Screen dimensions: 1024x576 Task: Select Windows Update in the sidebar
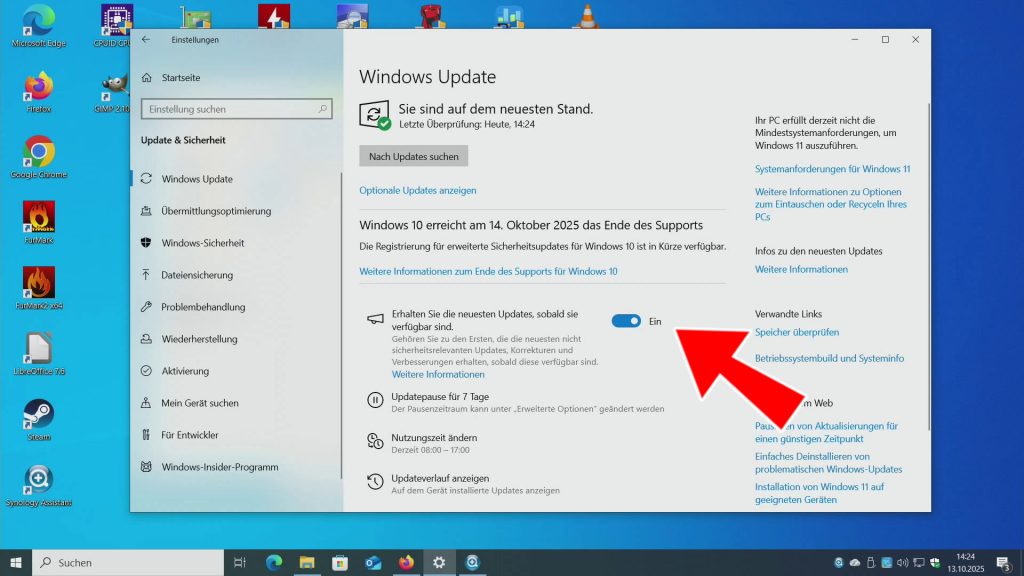(197, 179)
